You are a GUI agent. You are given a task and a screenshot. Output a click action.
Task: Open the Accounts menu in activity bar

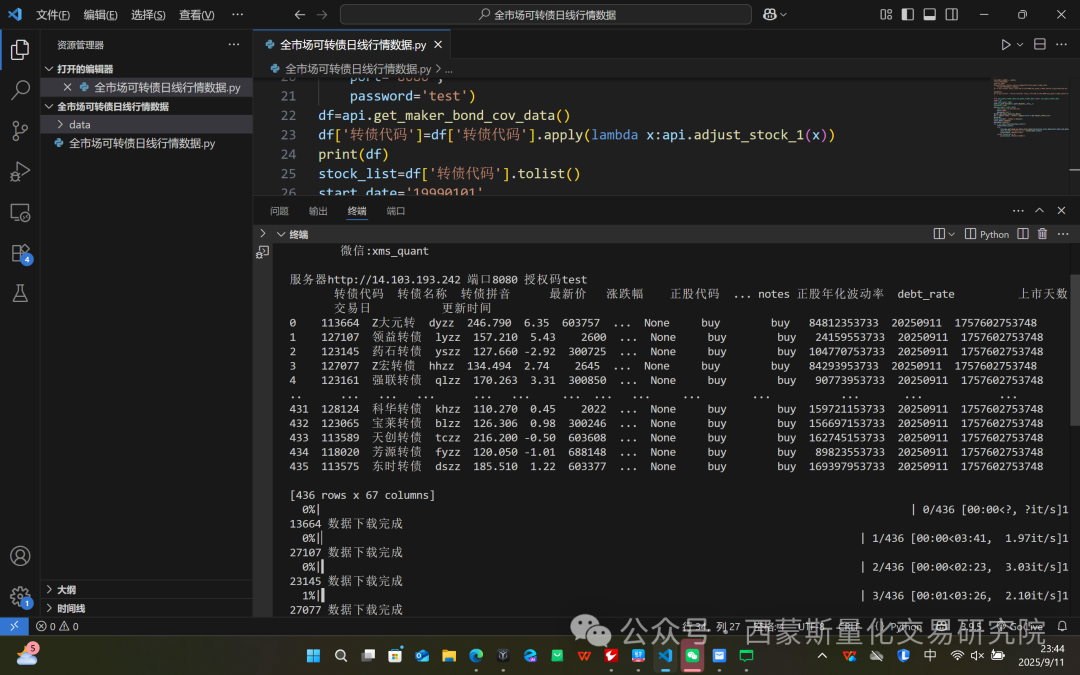(20, 556)
